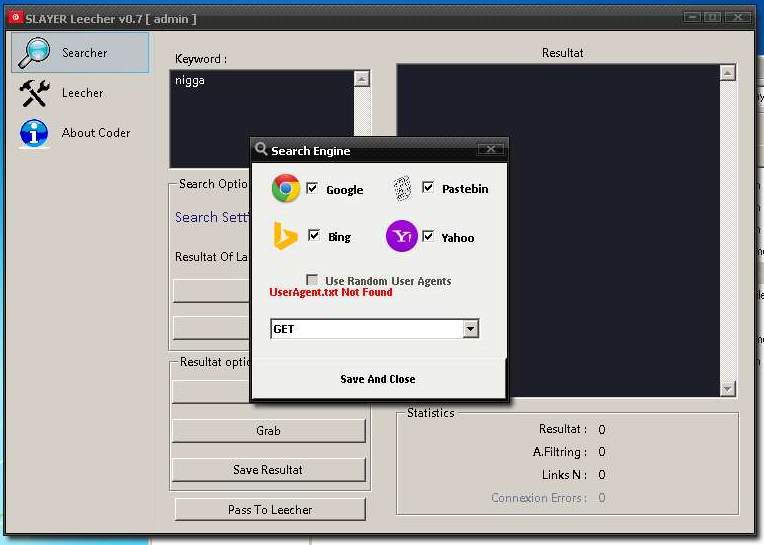Viewport: 764px width, 545px height.
Task: Open the Leecher tools icon
Action: (35, 93)
